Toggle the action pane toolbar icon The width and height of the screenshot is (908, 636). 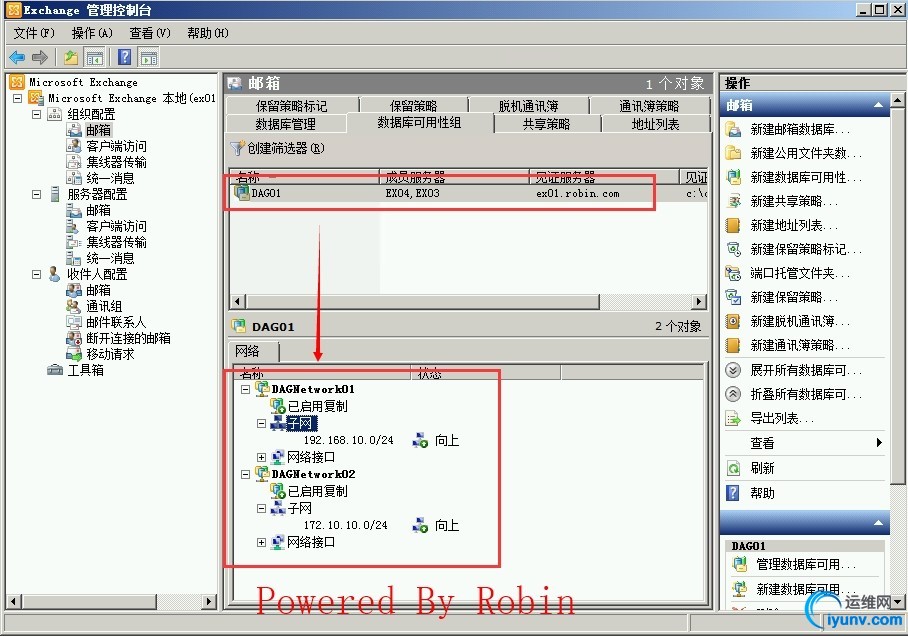pos(149,57)
